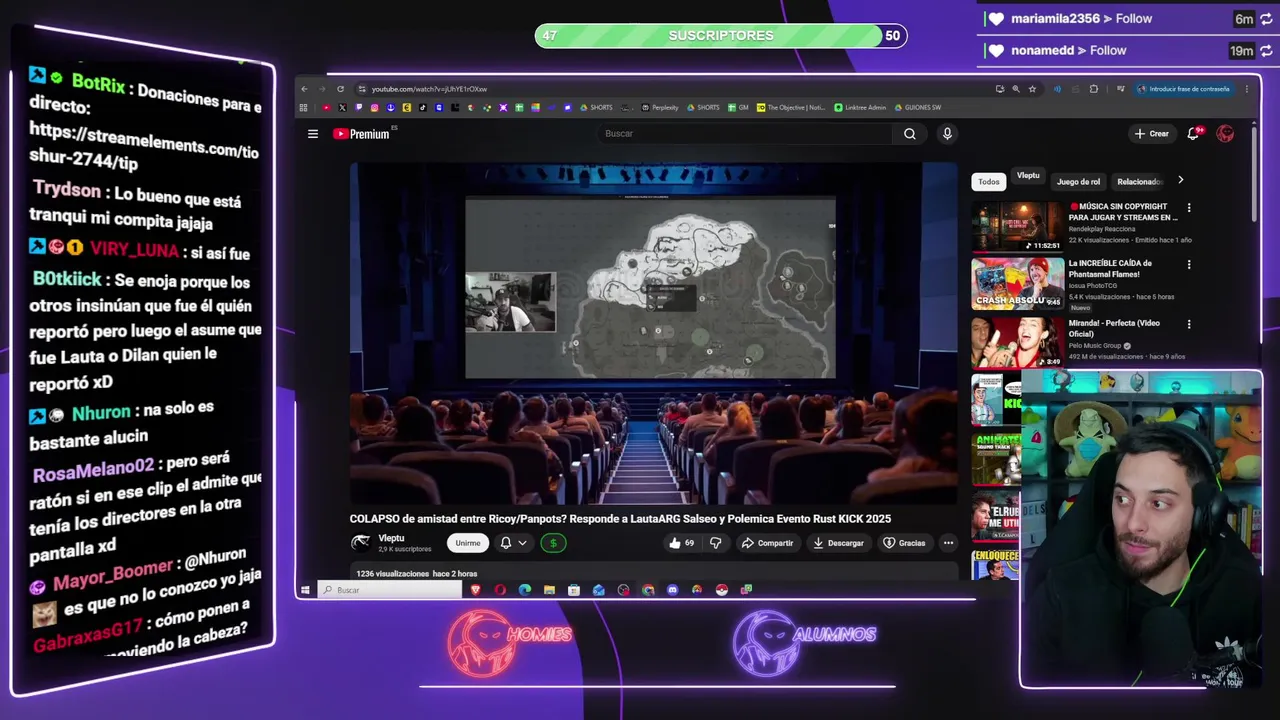Open Miranda! Perfecta video thumbnail

[x=1018, y=342]
